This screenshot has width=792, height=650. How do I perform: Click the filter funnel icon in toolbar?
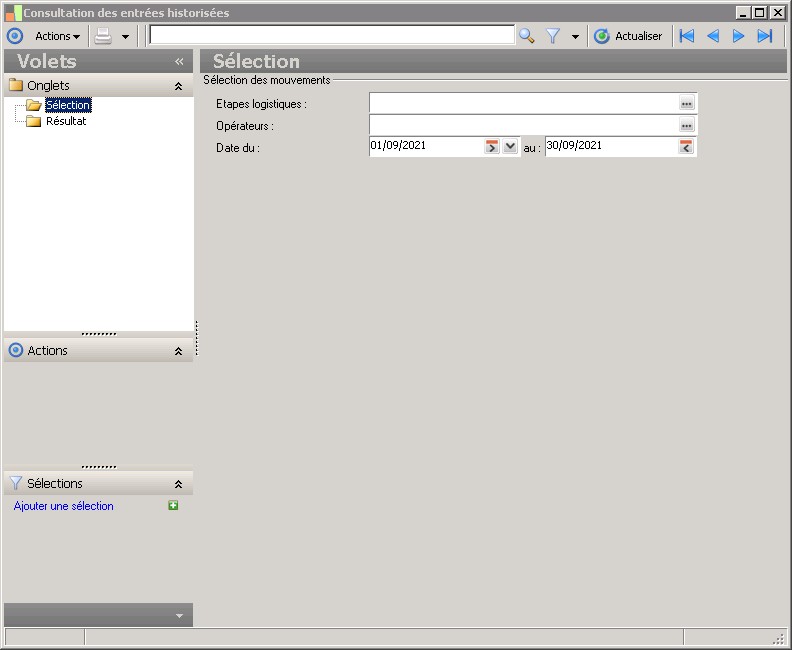pos(553,36)
